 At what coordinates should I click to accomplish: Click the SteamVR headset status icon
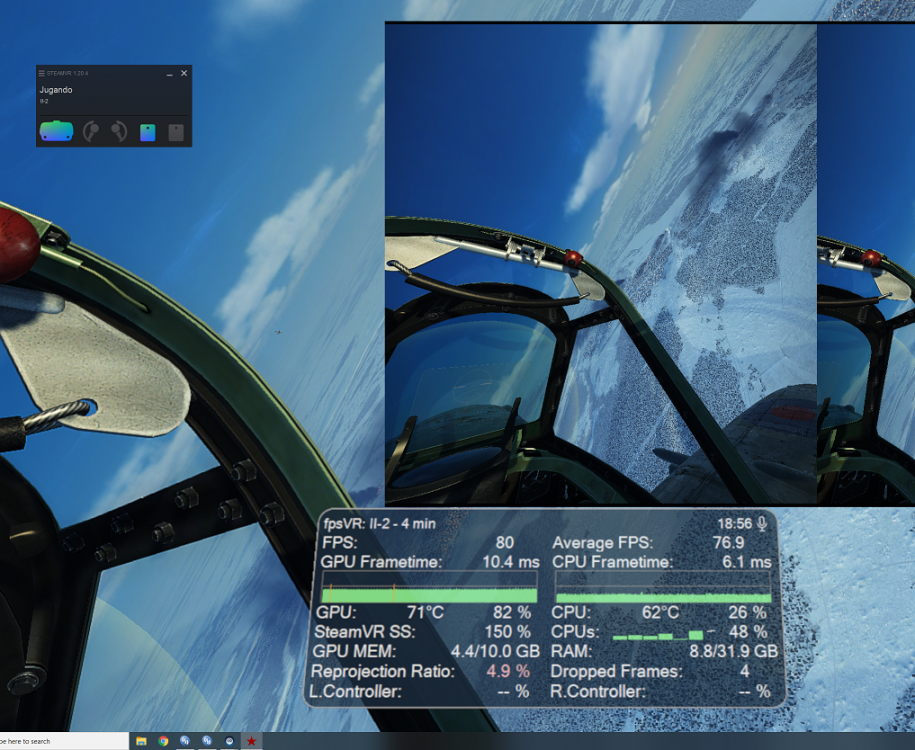(x=57, y=131)
